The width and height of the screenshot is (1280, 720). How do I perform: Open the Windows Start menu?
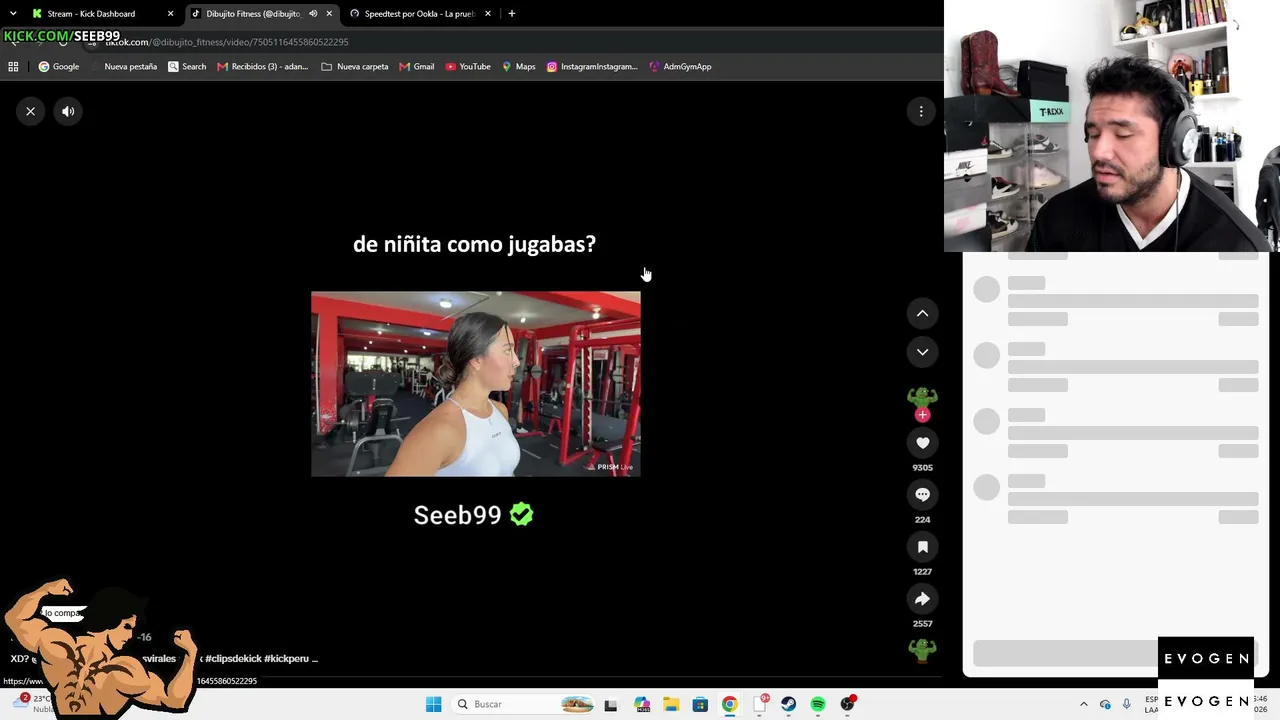tap(433, 704)
